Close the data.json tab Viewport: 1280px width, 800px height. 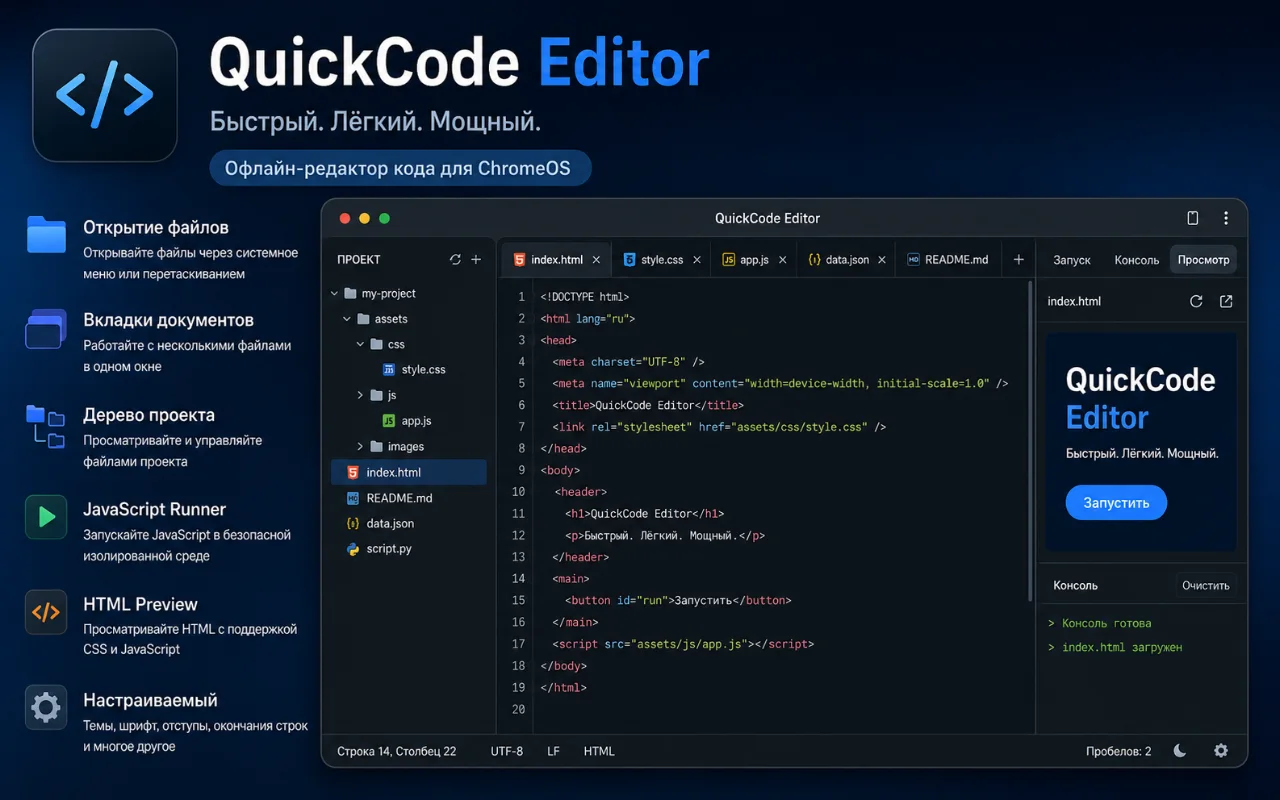(882, 260)
